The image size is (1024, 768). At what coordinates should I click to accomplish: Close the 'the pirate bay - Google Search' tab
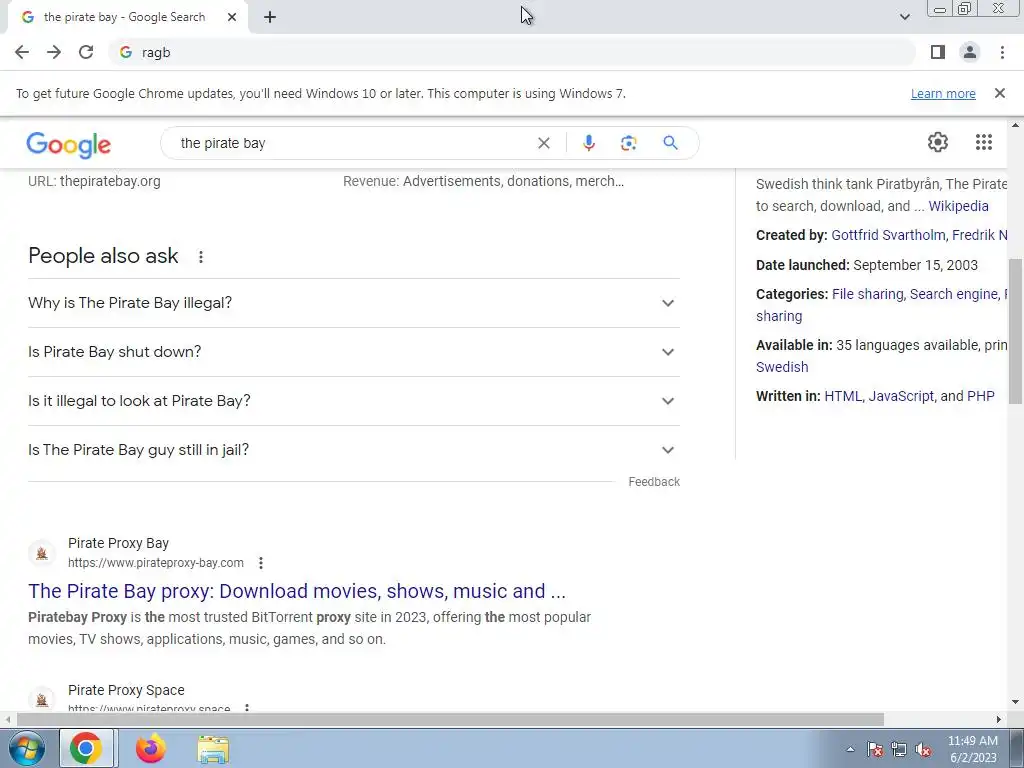tap(232, 17)
